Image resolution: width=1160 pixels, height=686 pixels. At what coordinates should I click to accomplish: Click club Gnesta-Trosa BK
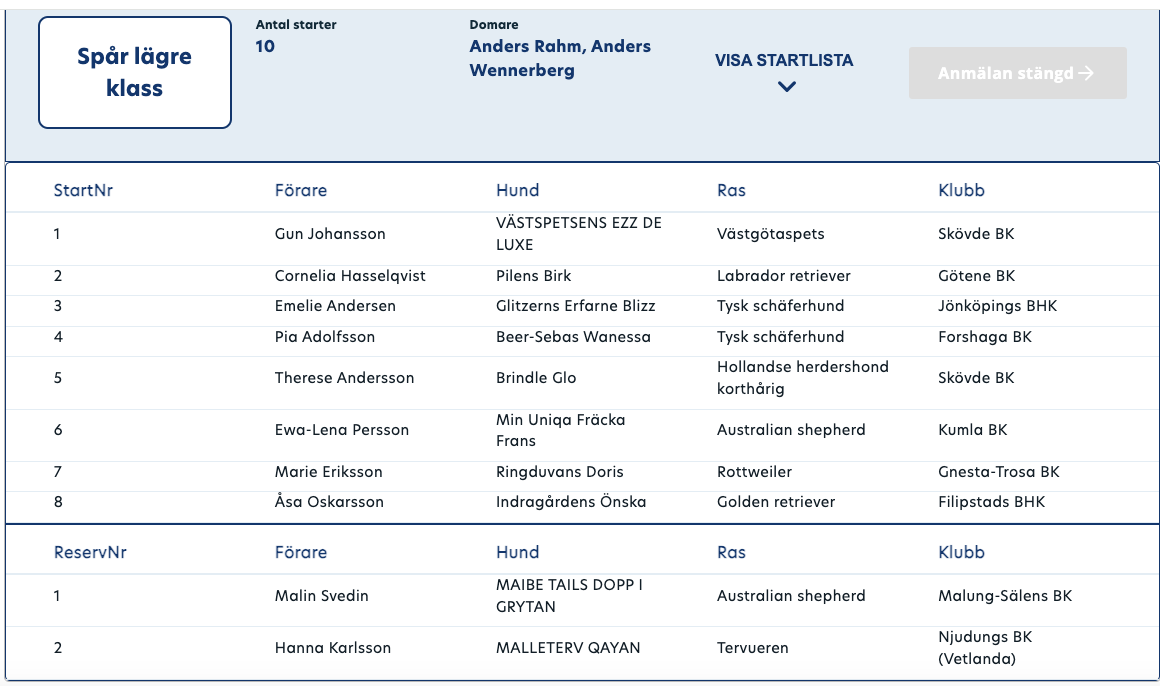[999, 471]
